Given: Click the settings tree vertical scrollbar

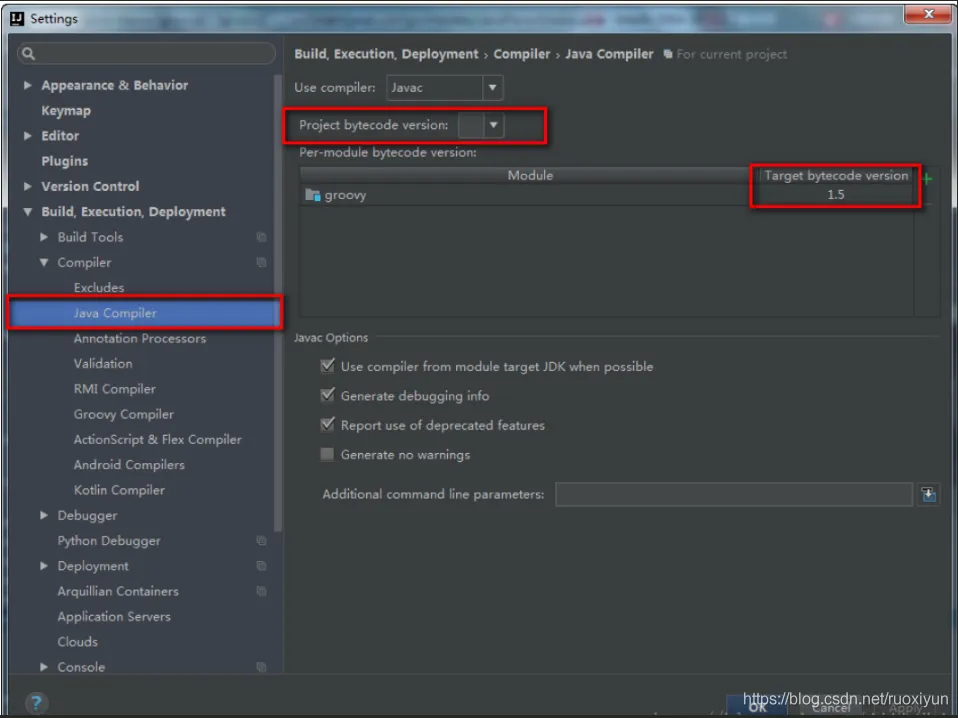Looking at the screenshot, I should click(278, 302).
